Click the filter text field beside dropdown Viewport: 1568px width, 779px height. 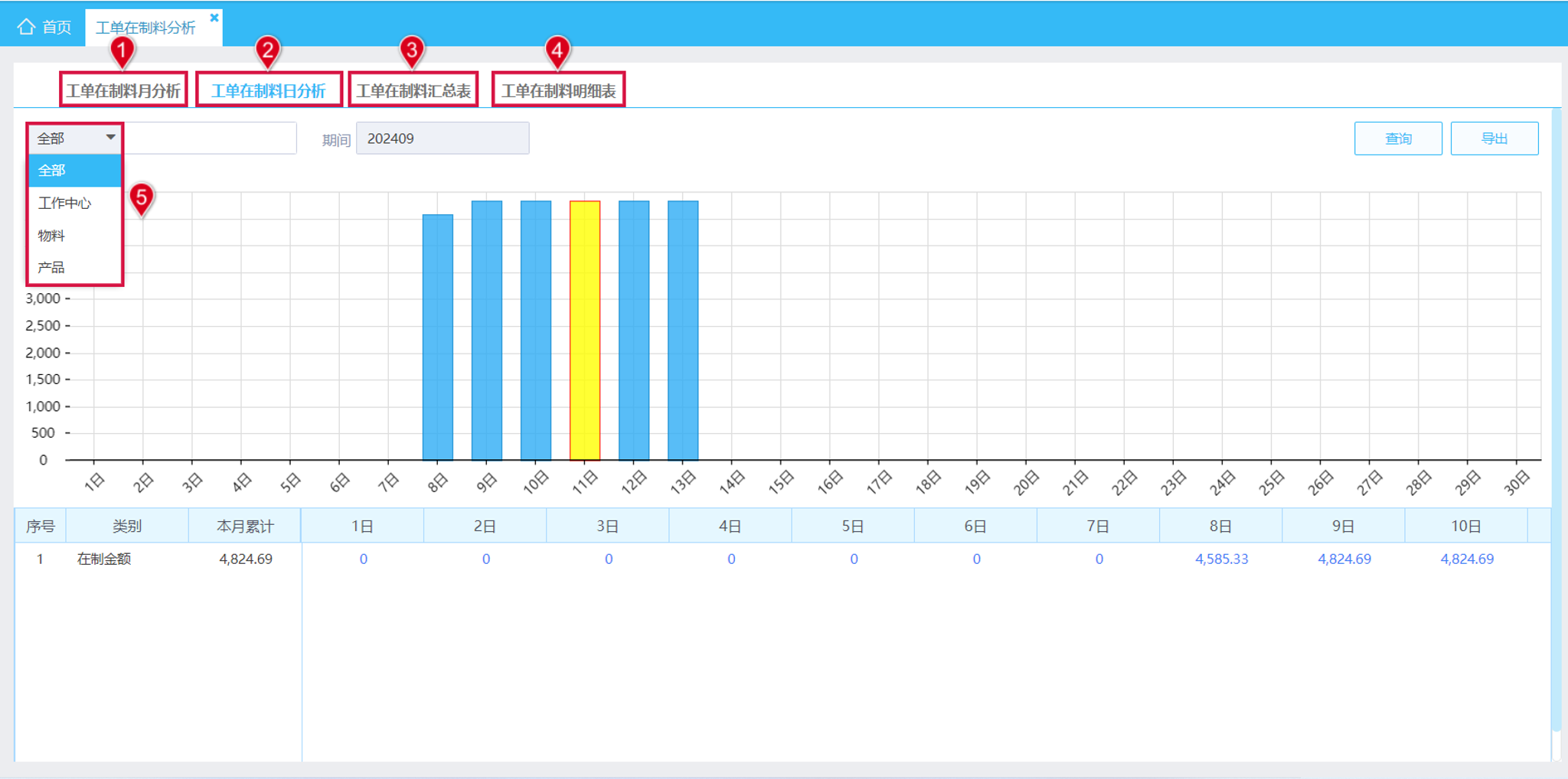(x=210, y=139)
